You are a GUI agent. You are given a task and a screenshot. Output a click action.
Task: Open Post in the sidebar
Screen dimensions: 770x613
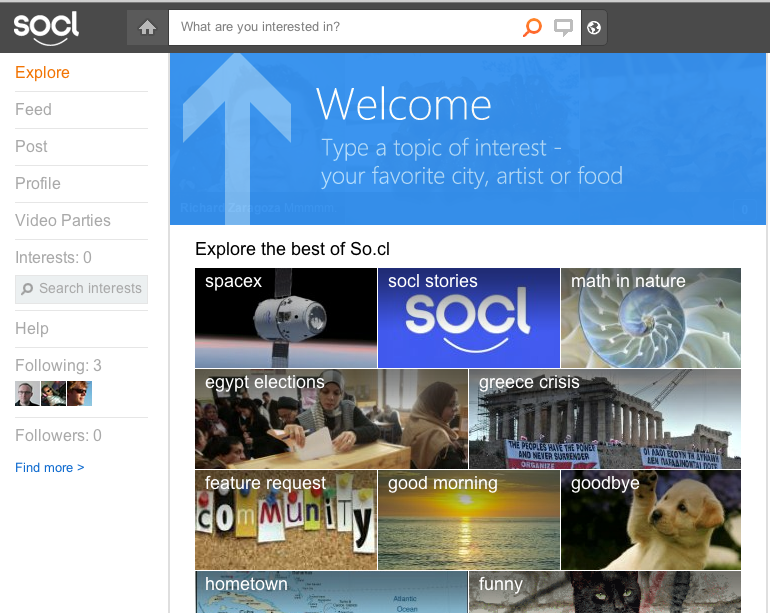pyautogui.click(x=31, y=147)
